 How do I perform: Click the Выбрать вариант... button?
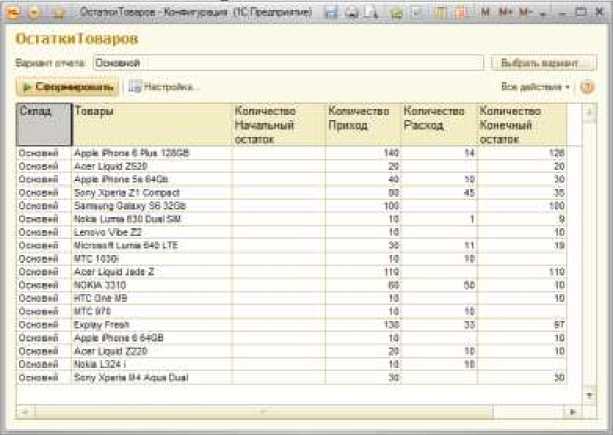543,63
